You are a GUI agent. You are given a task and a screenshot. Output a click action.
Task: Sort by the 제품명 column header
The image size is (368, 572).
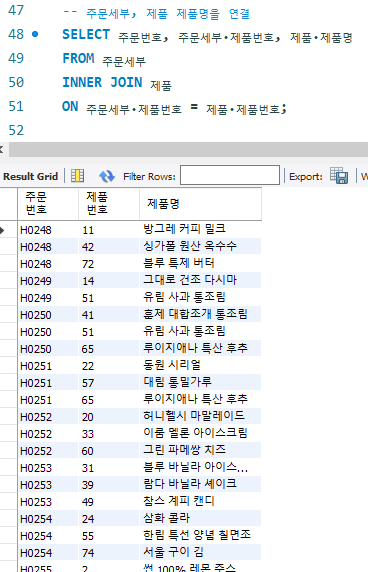[x=200, y=204]
